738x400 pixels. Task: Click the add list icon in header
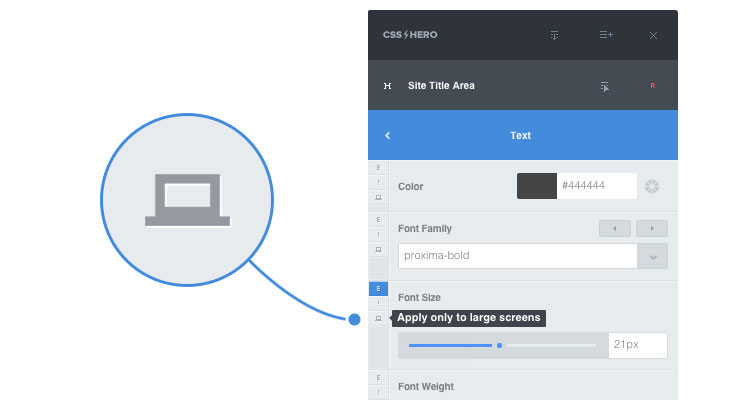(606, 35)
